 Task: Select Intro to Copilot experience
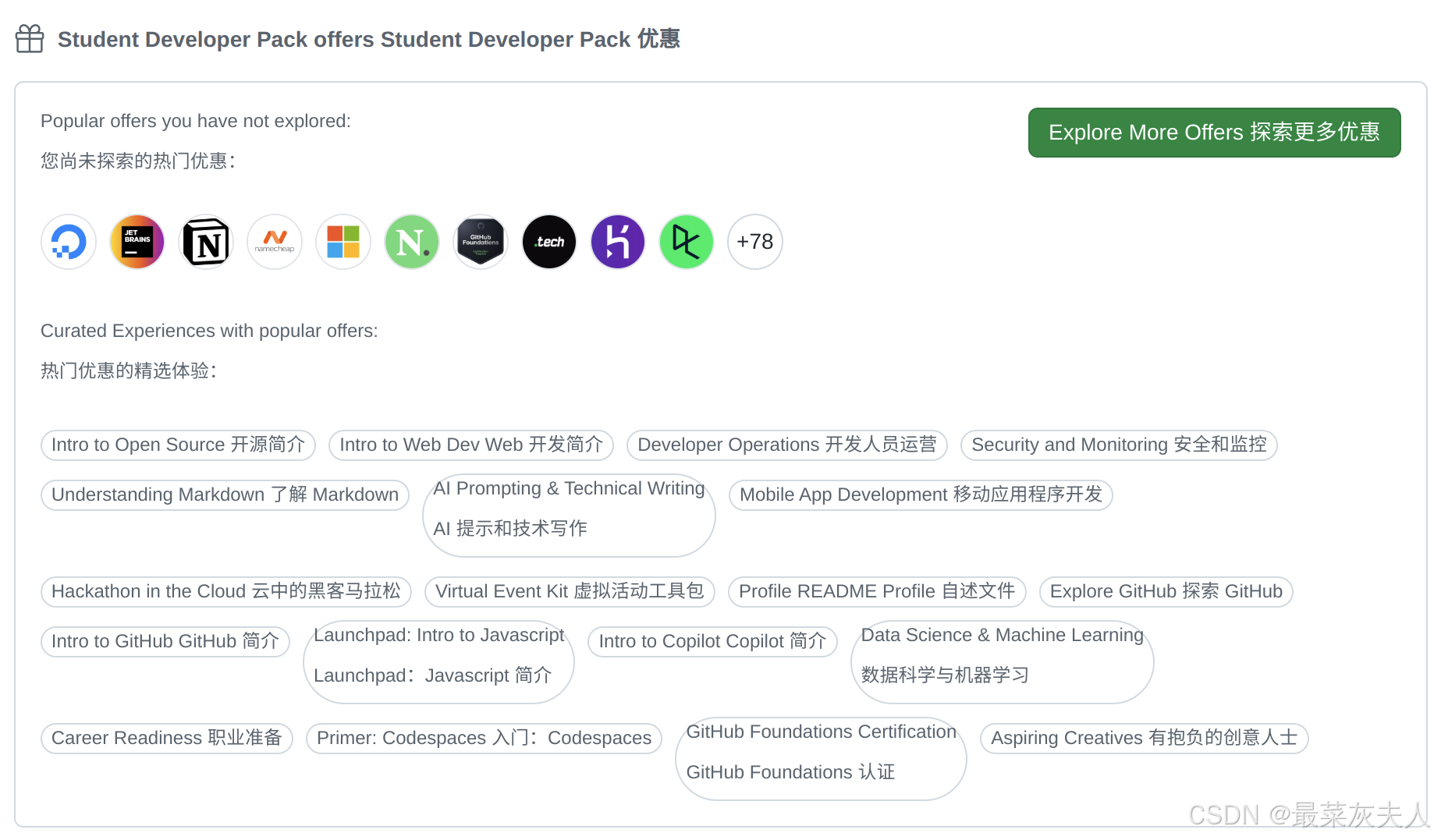pyautogui.click(x=712, y=642)
